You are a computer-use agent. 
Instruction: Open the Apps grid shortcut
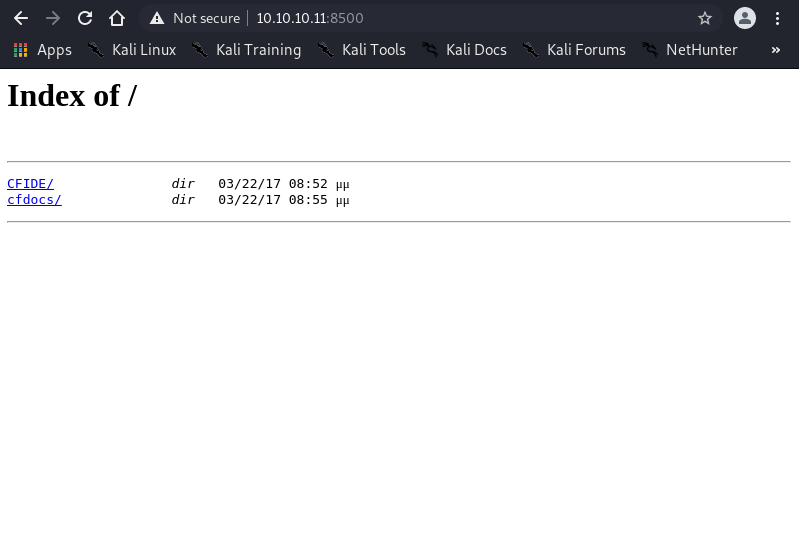(42, 49)
